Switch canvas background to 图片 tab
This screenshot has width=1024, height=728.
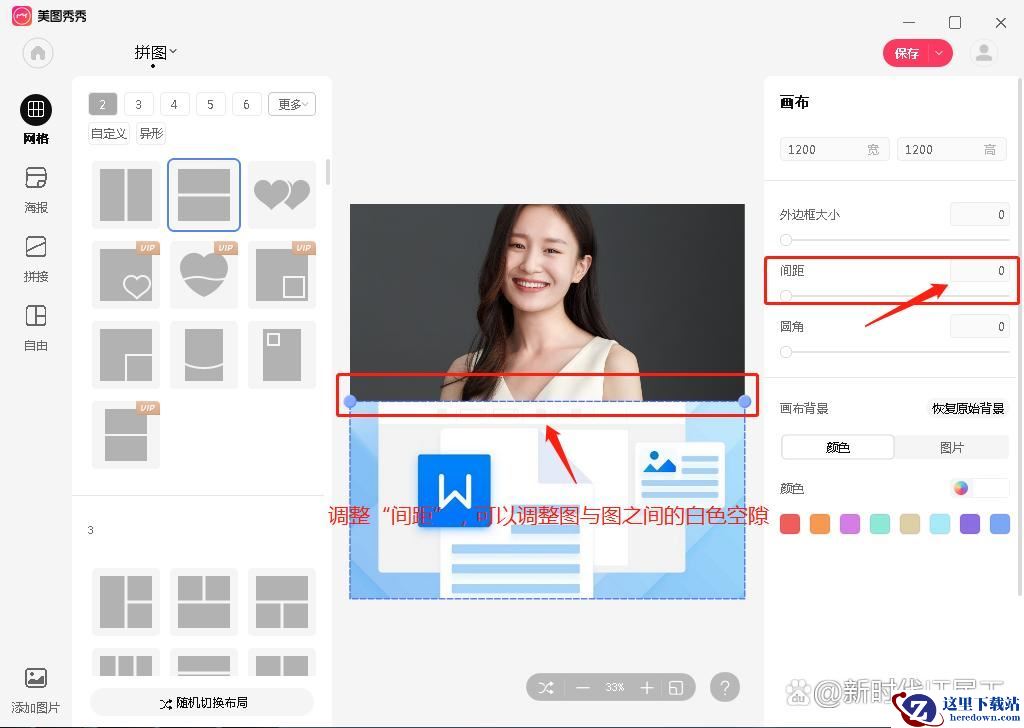pos(952,447)
